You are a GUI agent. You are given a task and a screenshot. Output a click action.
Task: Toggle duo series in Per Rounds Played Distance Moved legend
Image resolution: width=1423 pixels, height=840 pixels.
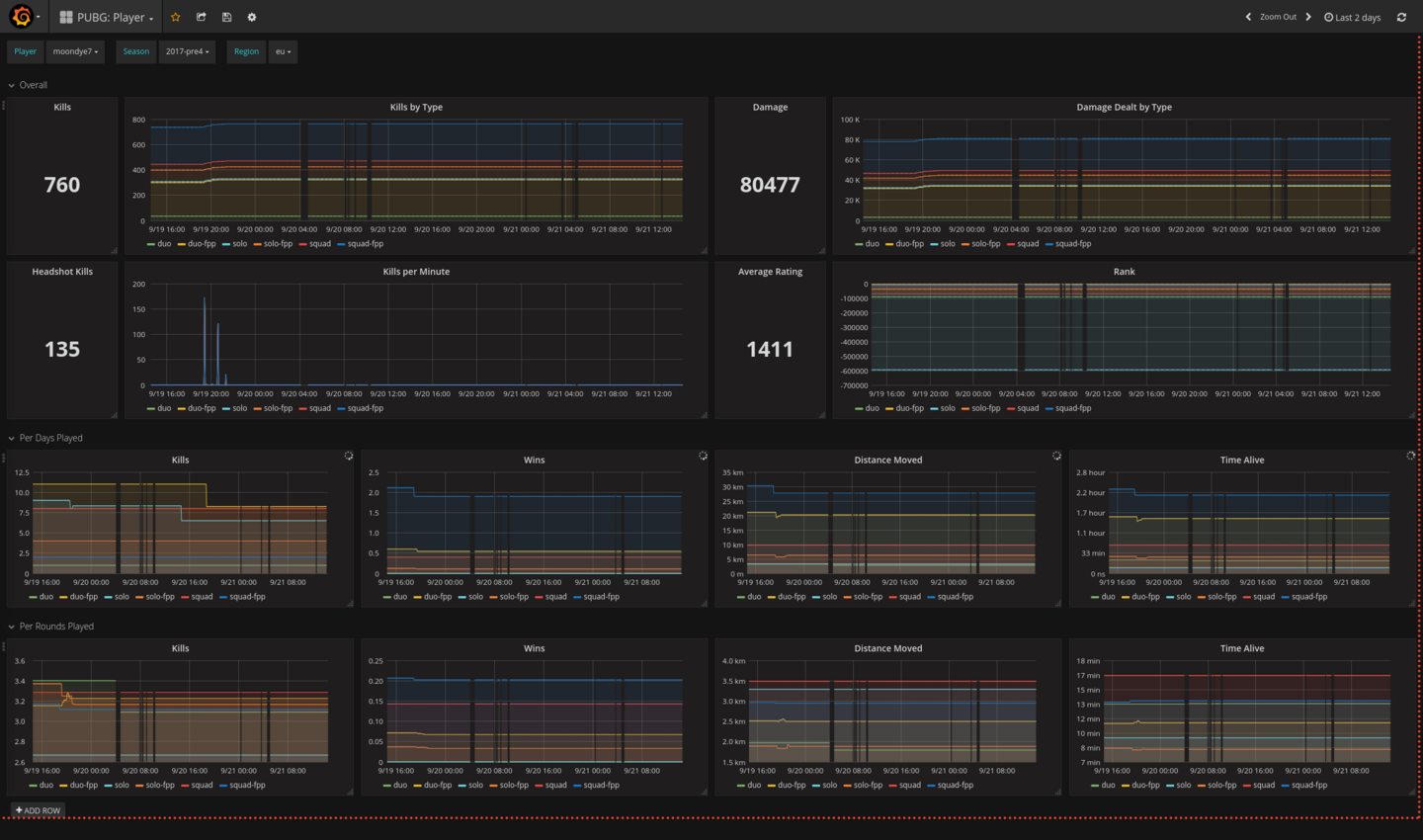tap(754, 786)
